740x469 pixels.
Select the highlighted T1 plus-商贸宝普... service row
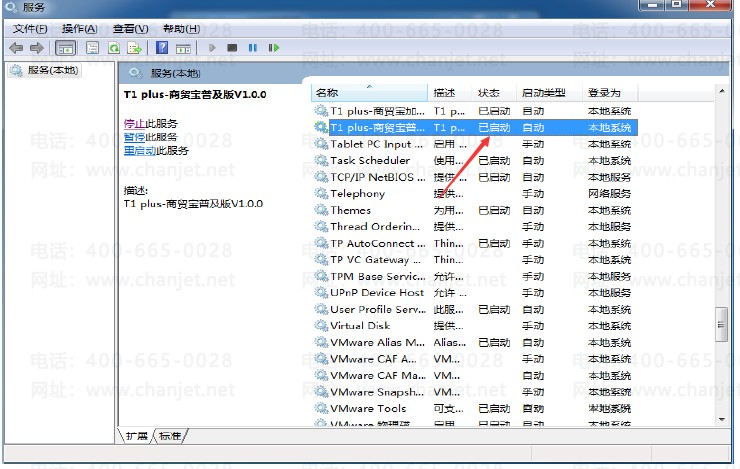474,128
